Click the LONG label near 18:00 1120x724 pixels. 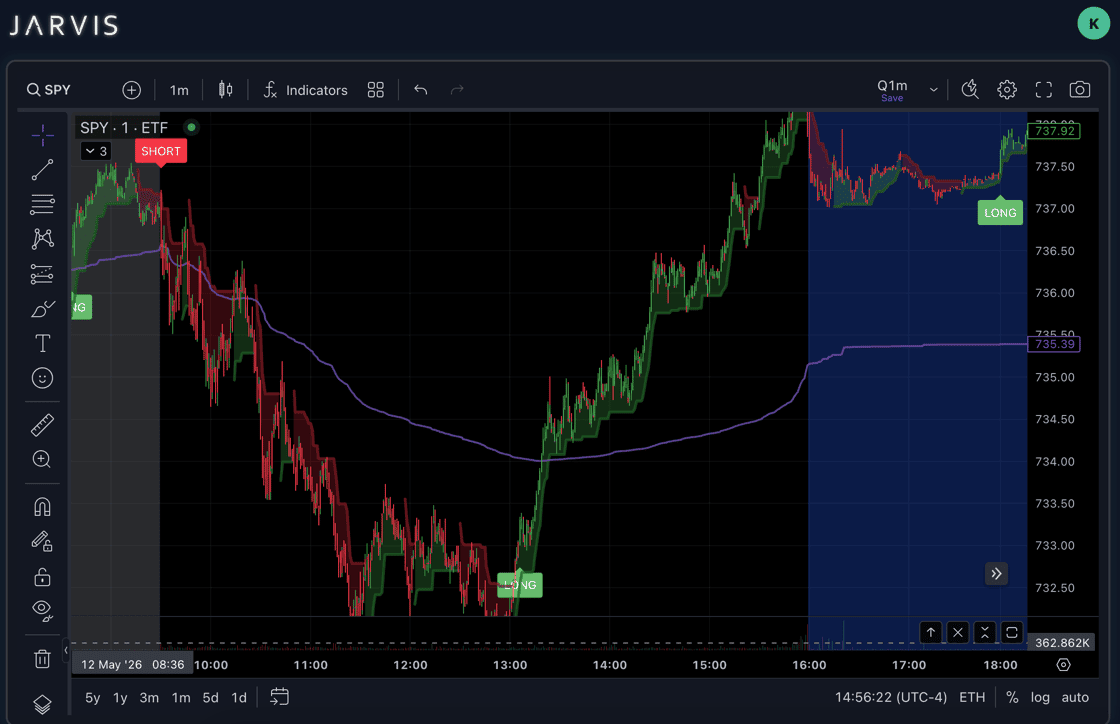pyautogui.click(x=1000, y=213)
